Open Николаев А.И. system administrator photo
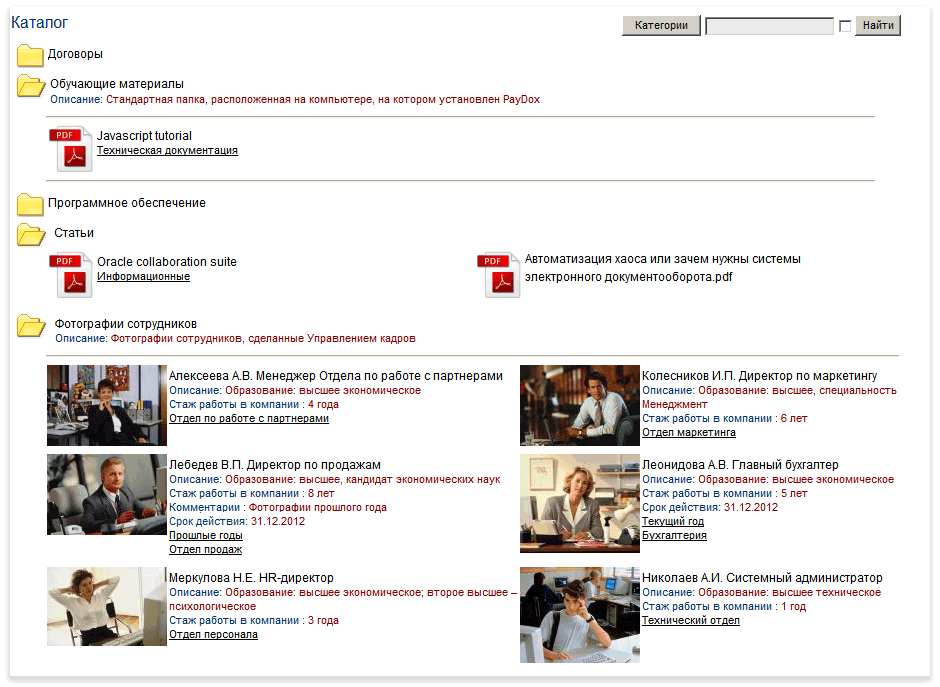 click(579, 615)
